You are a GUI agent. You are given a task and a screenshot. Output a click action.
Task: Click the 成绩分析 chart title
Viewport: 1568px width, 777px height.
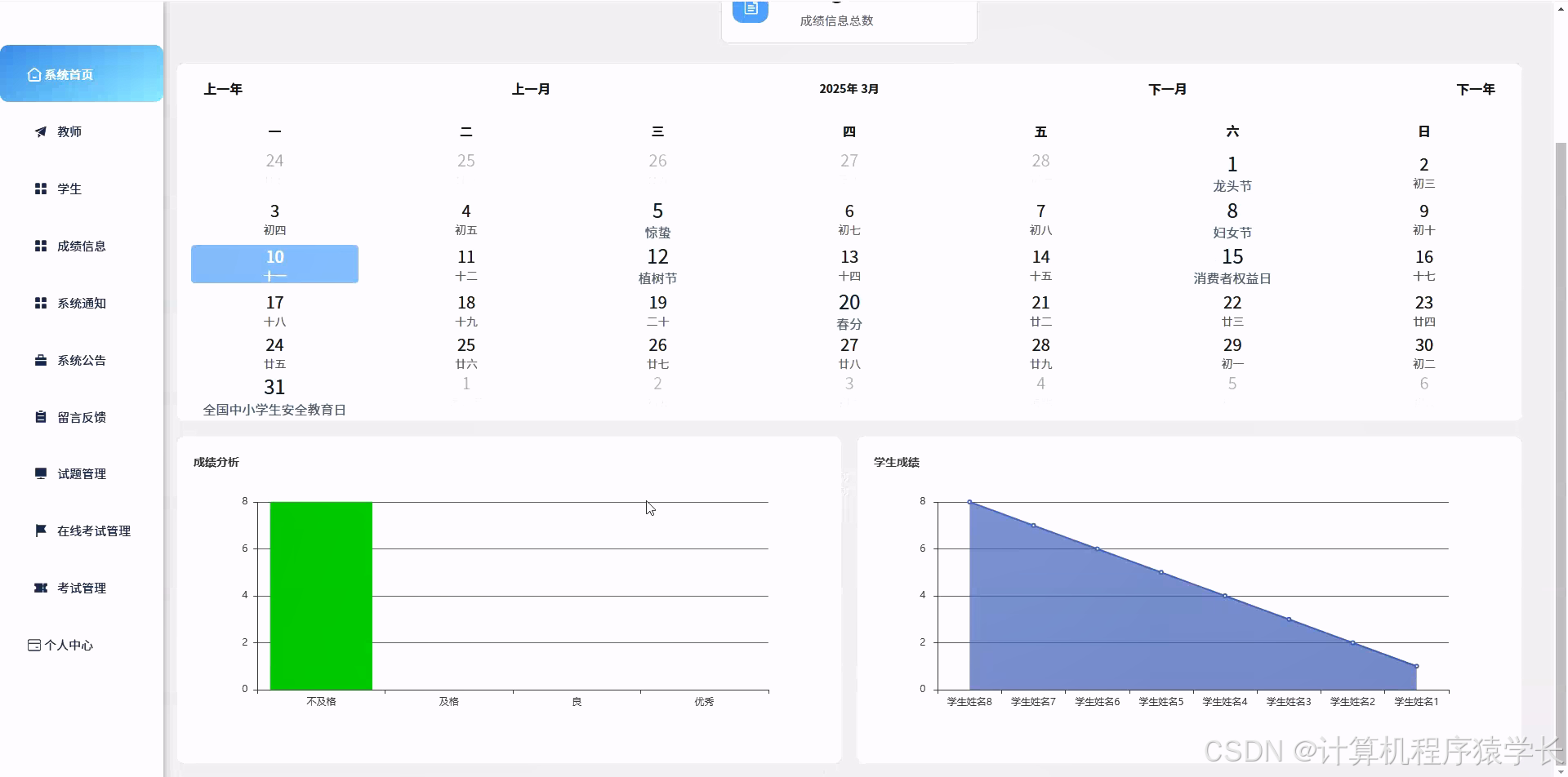click(x=216, y=462)
